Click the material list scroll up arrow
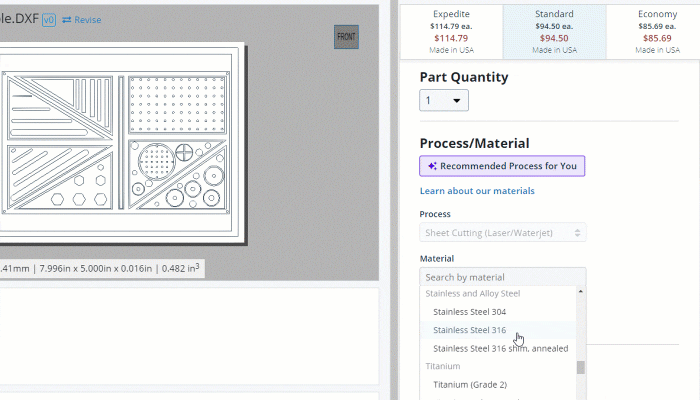Screen dimensions: 700x400 pos(581,292)
